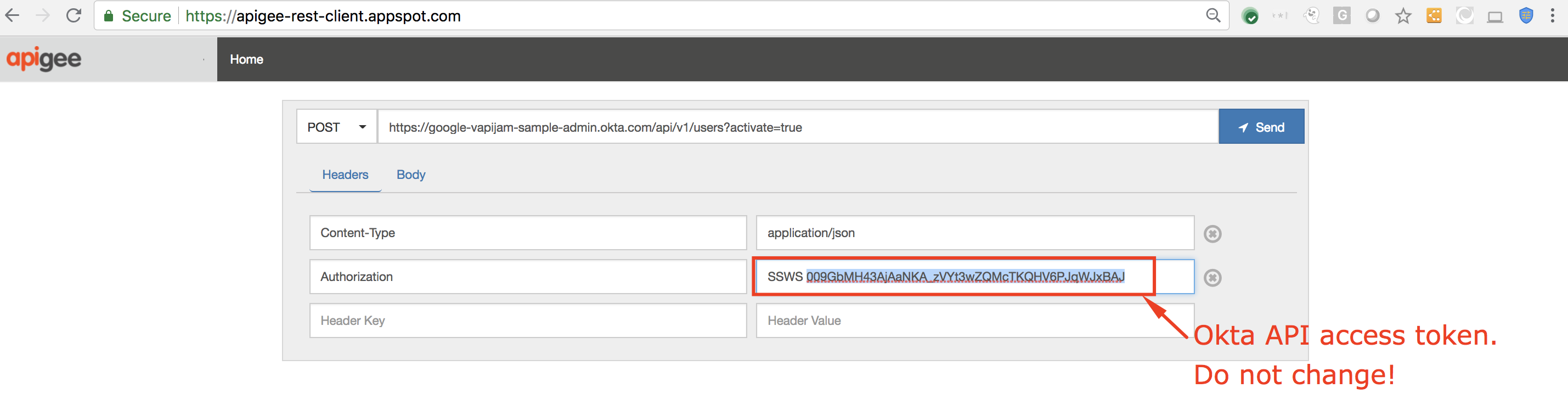Click the laptop cast extension icon
This screenshot has width=1568, height=416.
click(1495, 16)
